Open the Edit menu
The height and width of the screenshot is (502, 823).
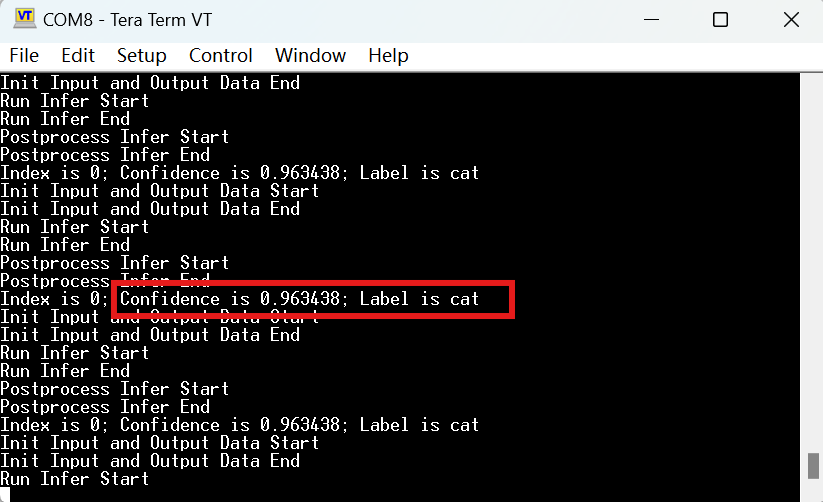[x=78, y=56]
